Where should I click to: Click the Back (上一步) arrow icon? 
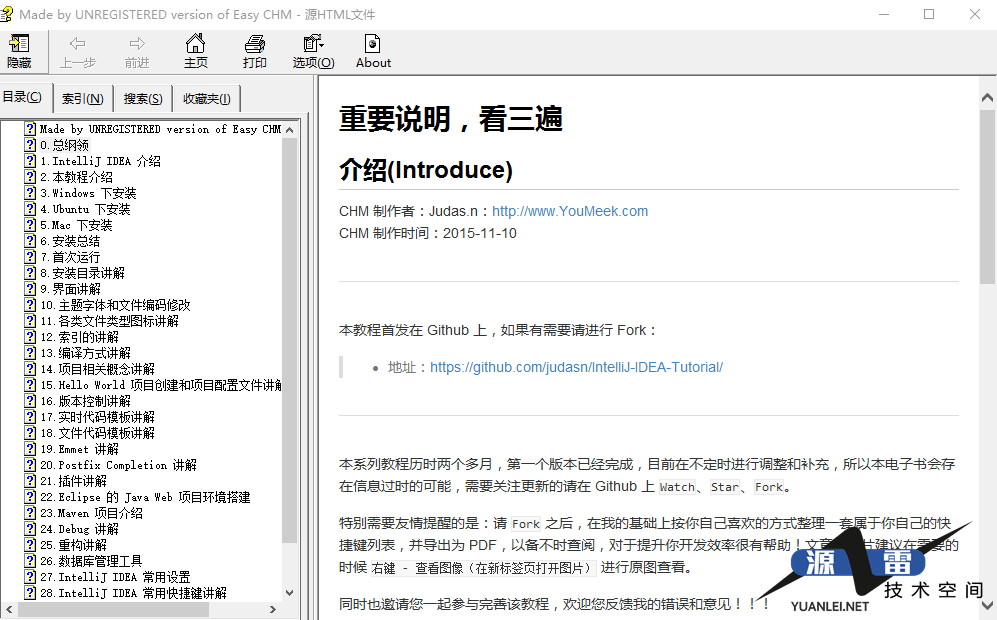[78, 44]
